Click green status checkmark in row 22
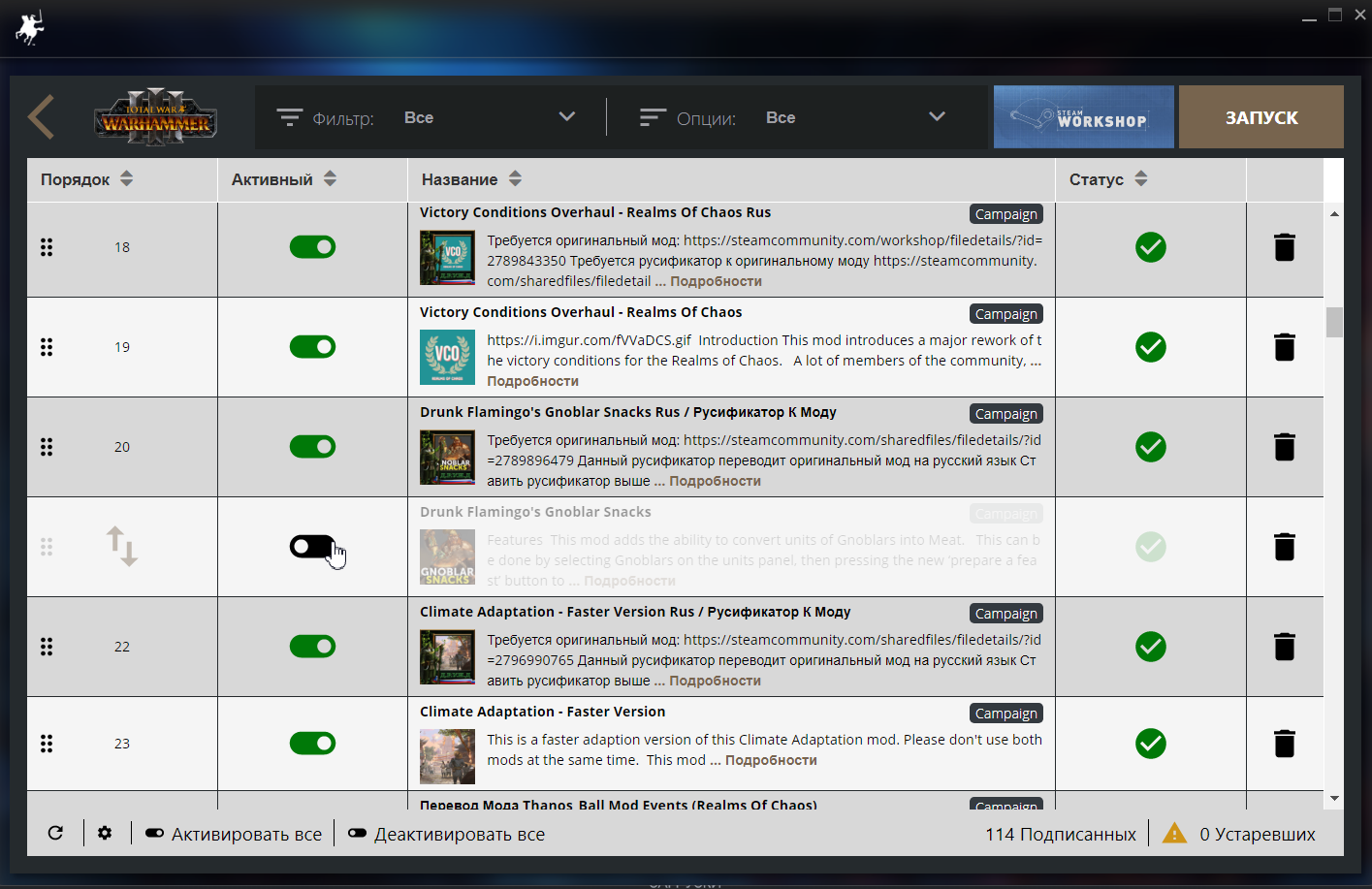This screenshot has height=889, width=1372. coord(1151,647)
